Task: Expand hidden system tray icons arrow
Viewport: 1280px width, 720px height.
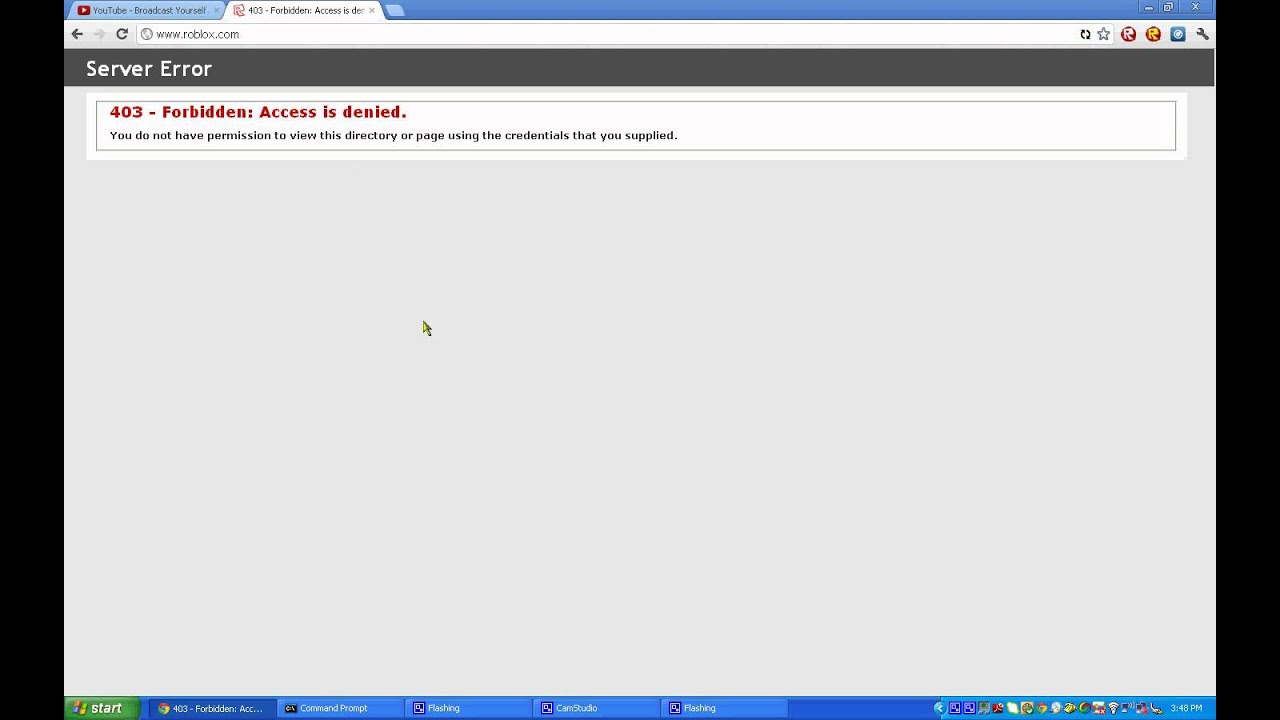Action: coord(940,708)
